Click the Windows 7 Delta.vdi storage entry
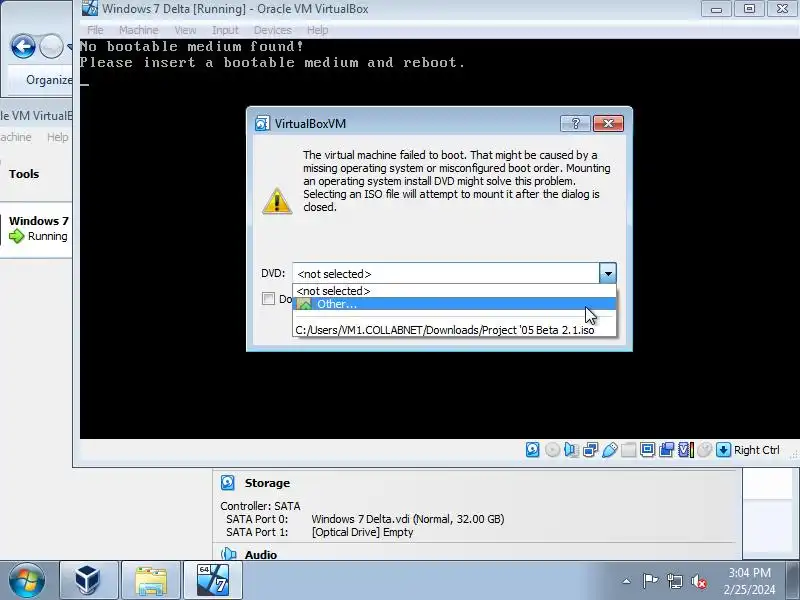Image resolution: width=800 pixels, height=600 pixels. pos(408,519)
